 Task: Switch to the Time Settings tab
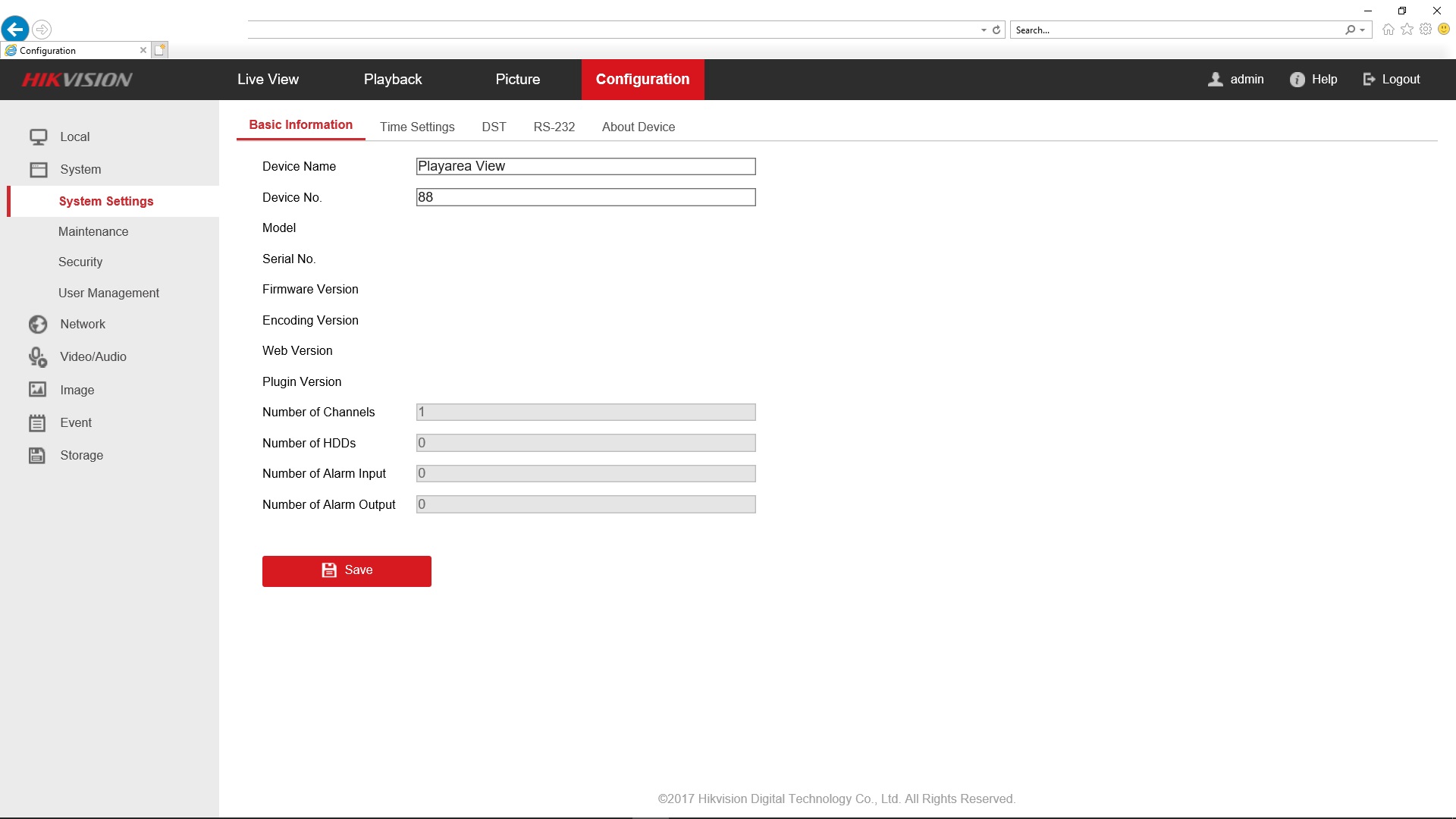pyautogui.click(x=417, y=127)
